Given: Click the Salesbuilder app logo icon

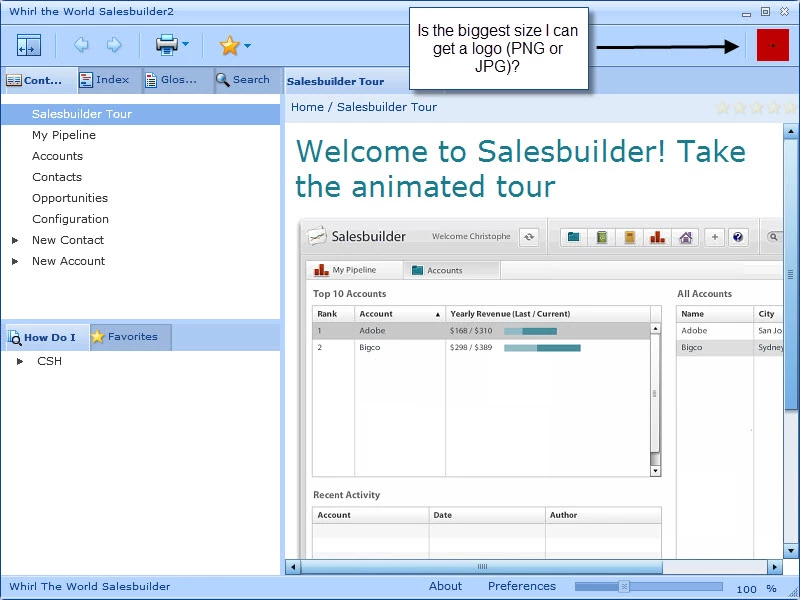Looking at the screenshot, I should pyautogui.click(x=317, y=236).
